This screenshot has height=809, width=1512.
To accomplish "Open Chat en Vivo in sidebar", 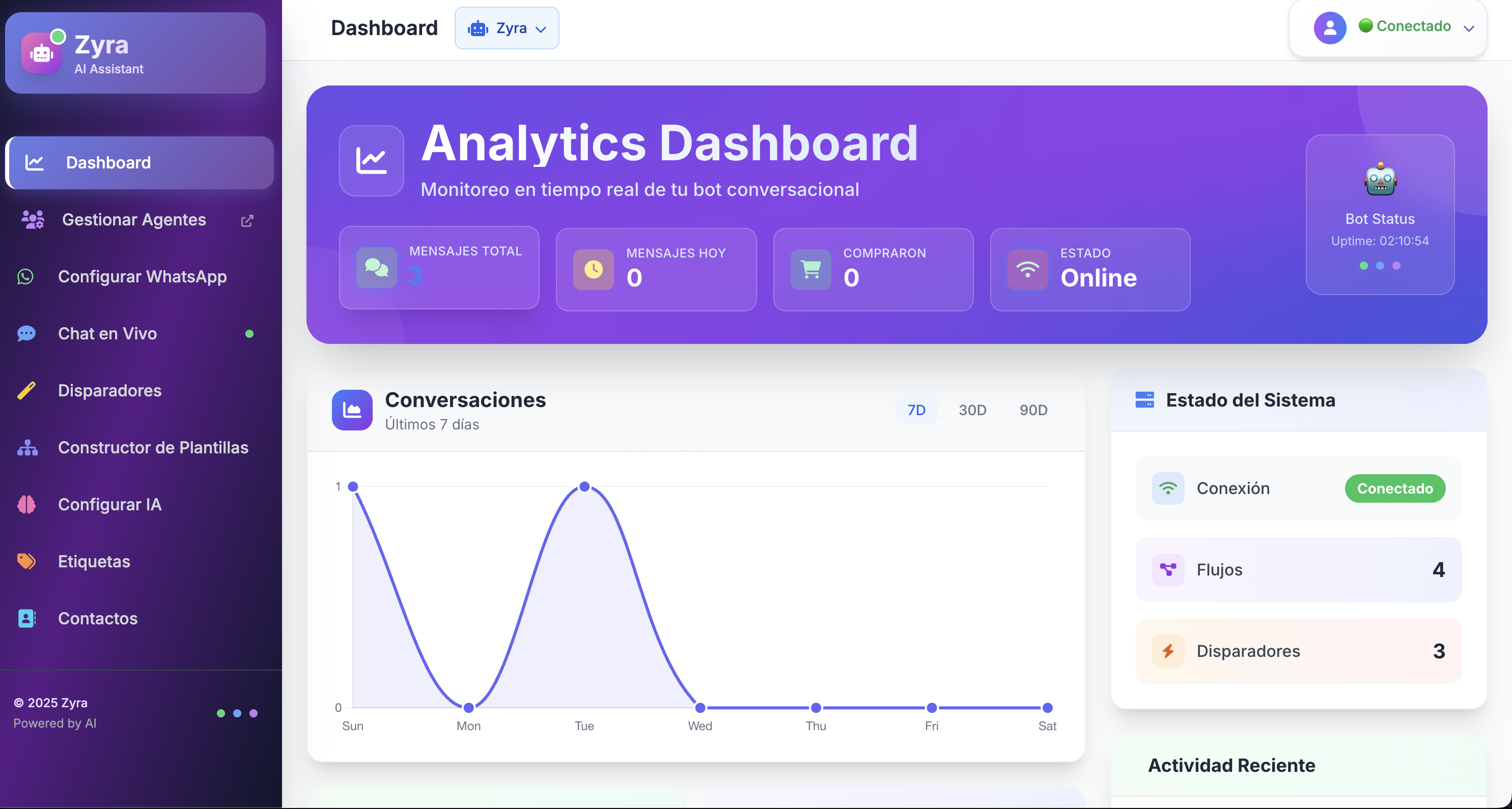I will coord(107,333).
